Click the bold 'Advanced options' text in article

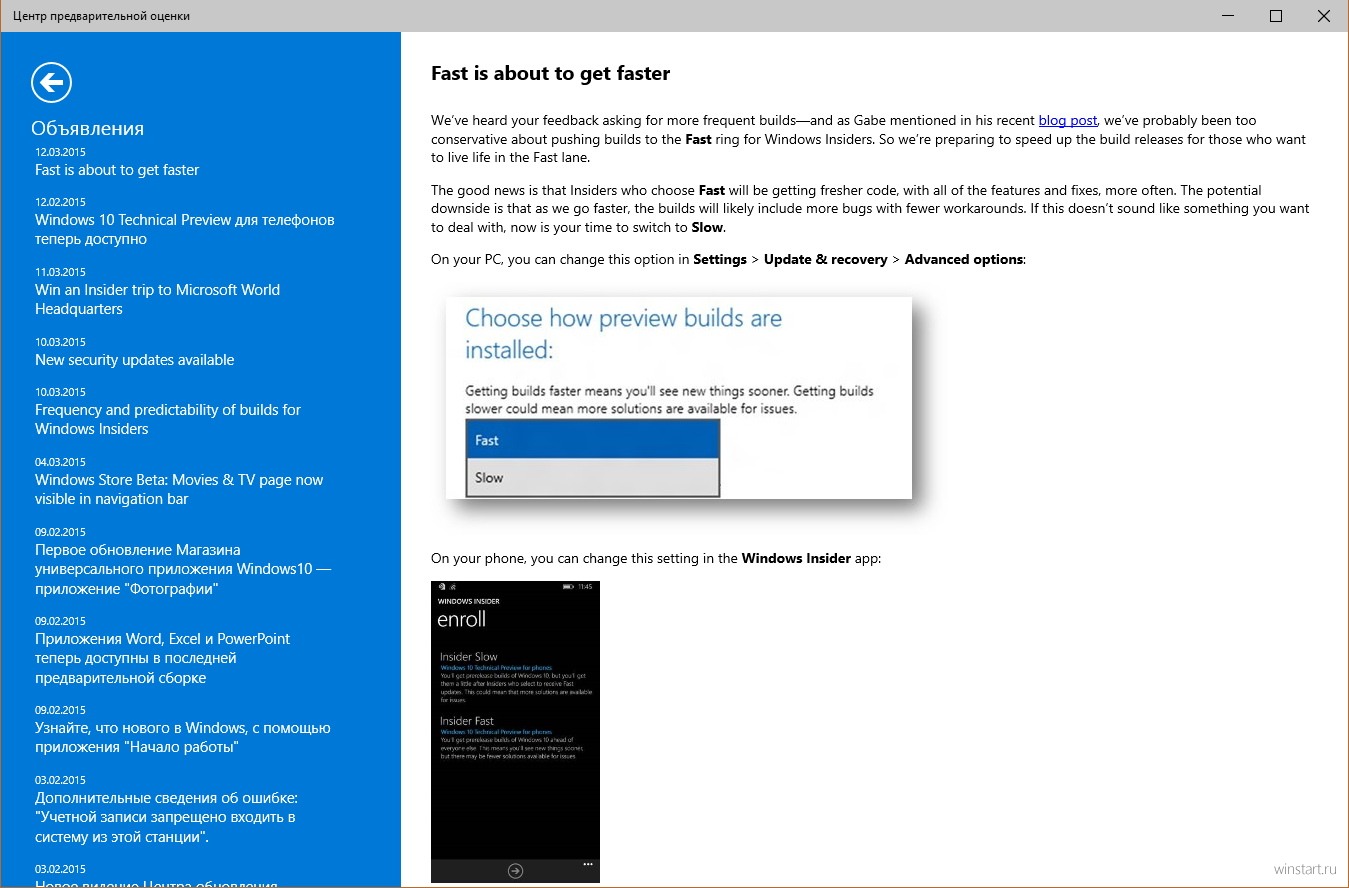pyautogui.click(x=964, y=259)
